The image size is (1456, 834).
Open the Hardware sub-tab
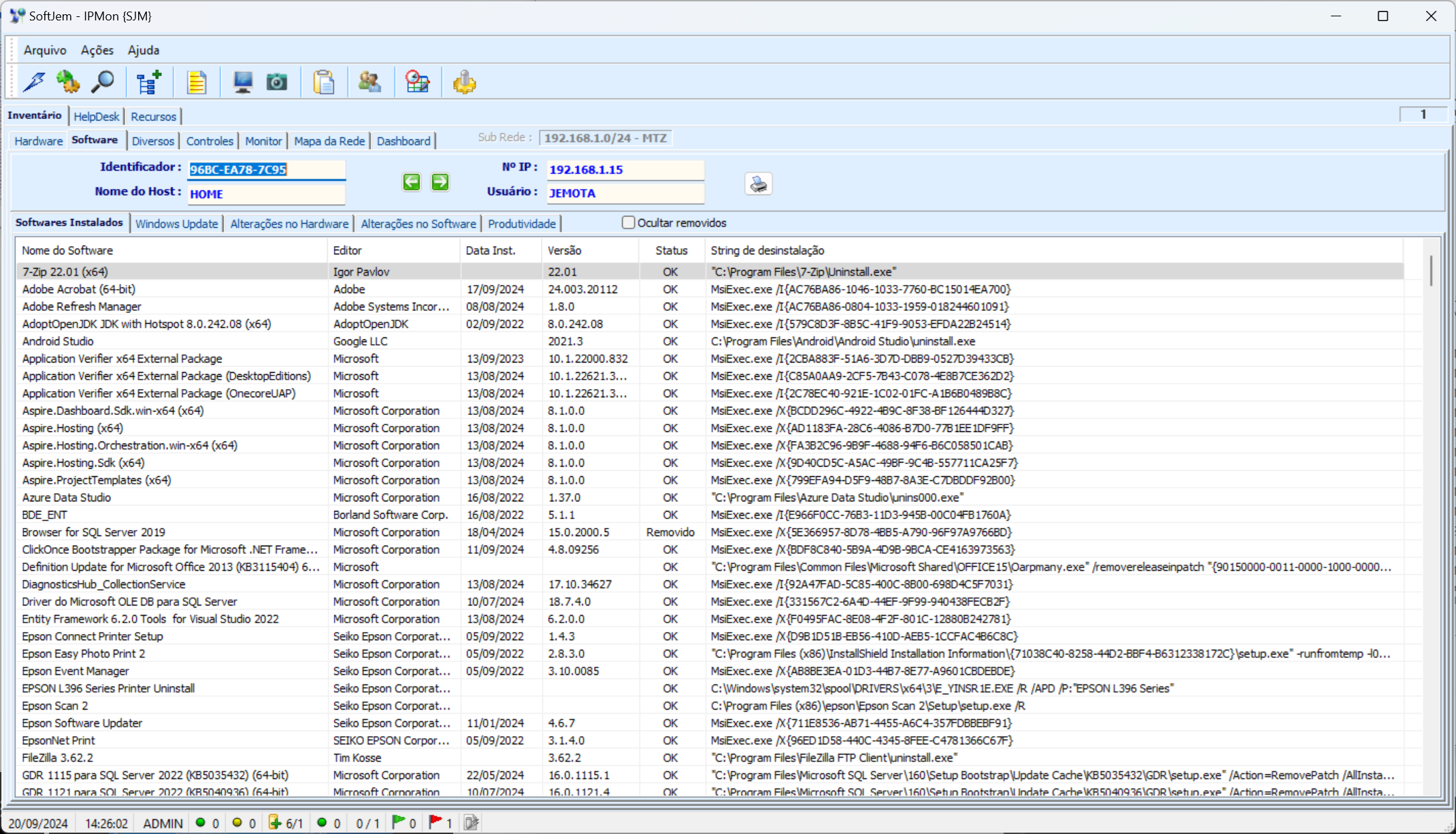tap(39, 141)
